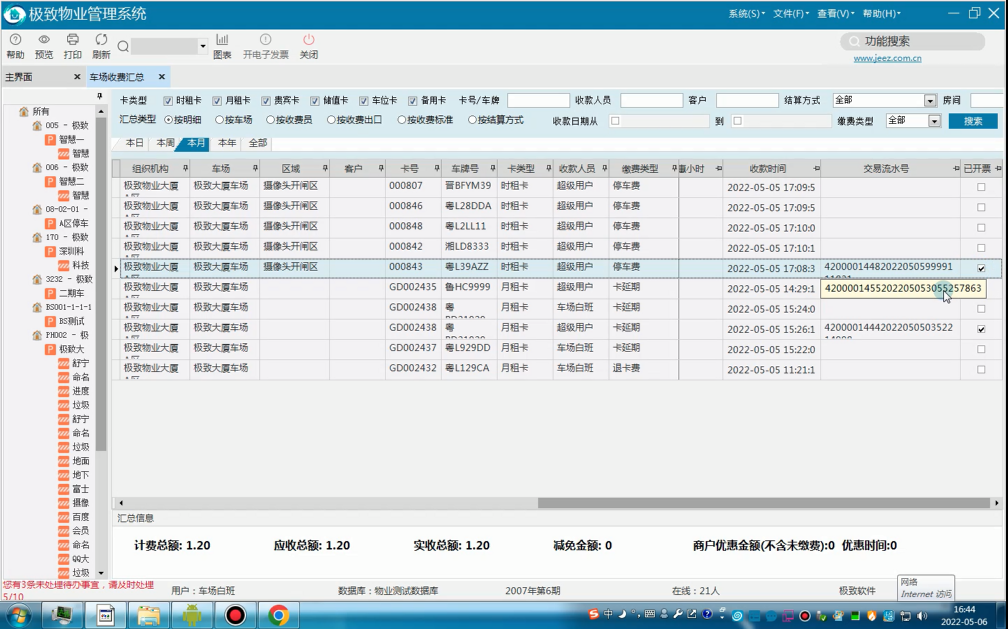Image resolution: width=1008 pixels, height=629 pixels.
Task: Click the 卡号/车牌 input field
Action: 538,100
